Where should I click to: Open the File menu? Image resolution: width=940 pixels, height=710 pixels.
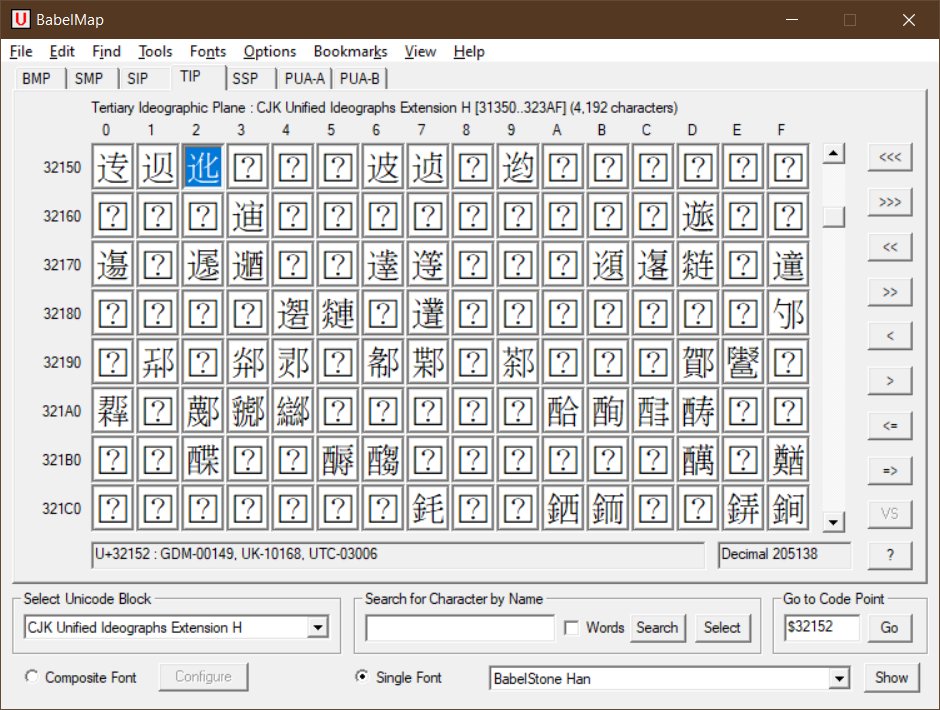point(21,52)
